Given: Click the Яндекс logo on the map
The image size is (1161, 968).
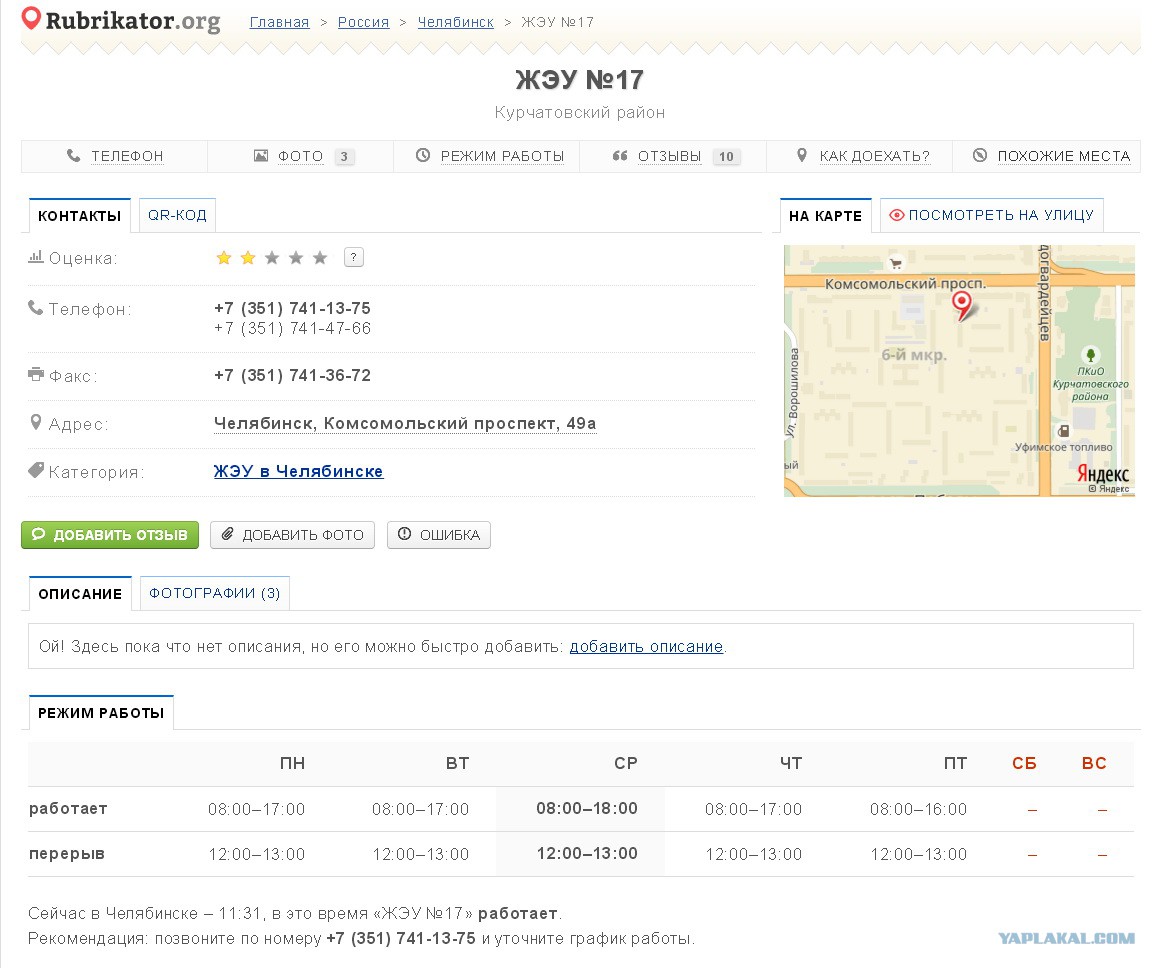Looking at the screenshot, I should coord(1103,473).
